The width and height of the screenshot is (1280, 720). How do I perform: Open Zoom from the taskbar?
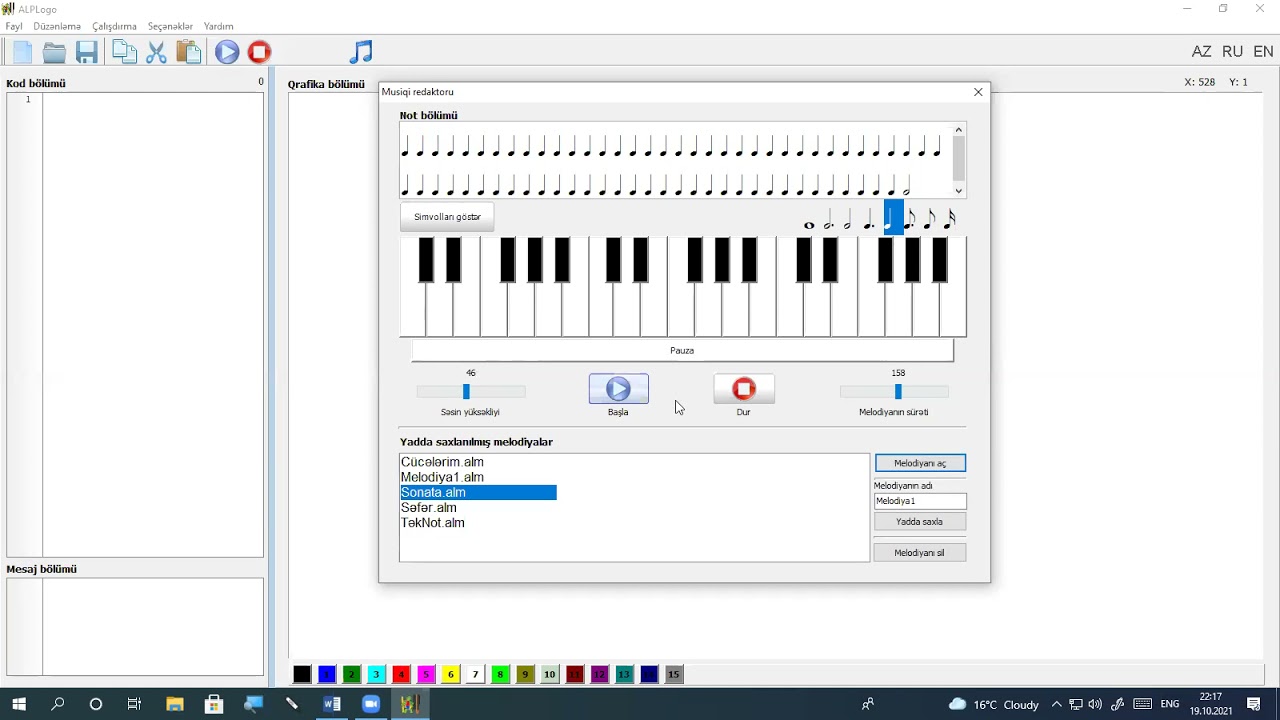[x=371, y=704]
